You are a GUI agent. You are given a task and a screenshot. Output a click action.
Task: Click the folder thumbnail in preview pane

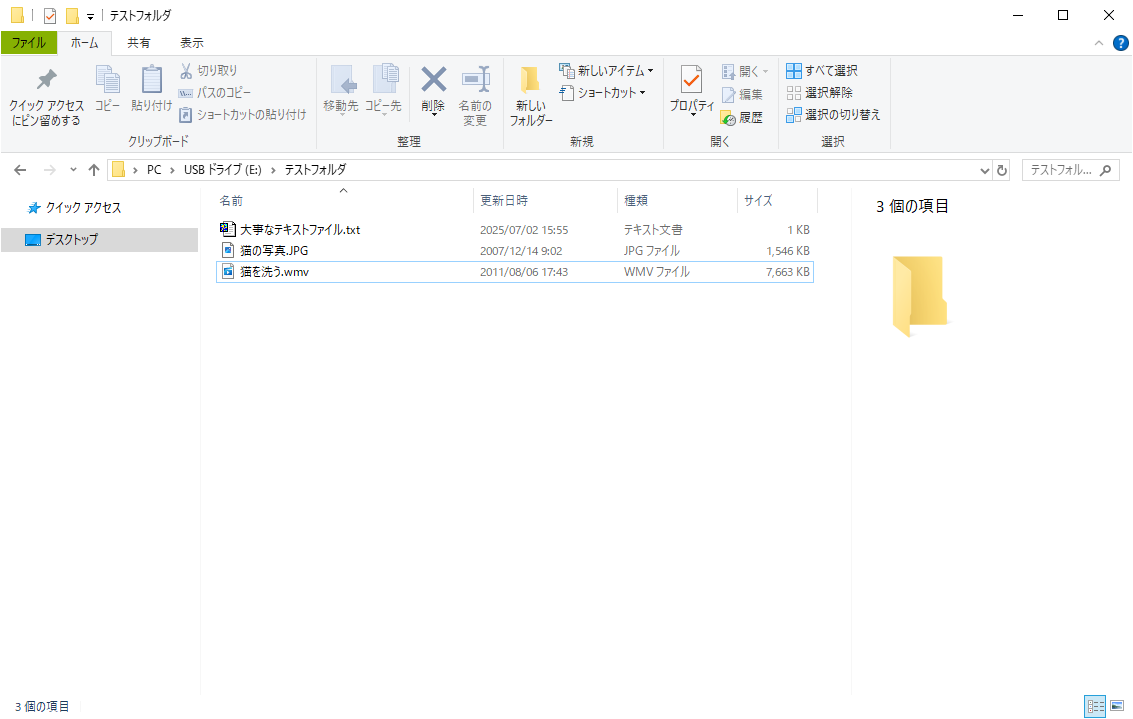coord(919,296)
